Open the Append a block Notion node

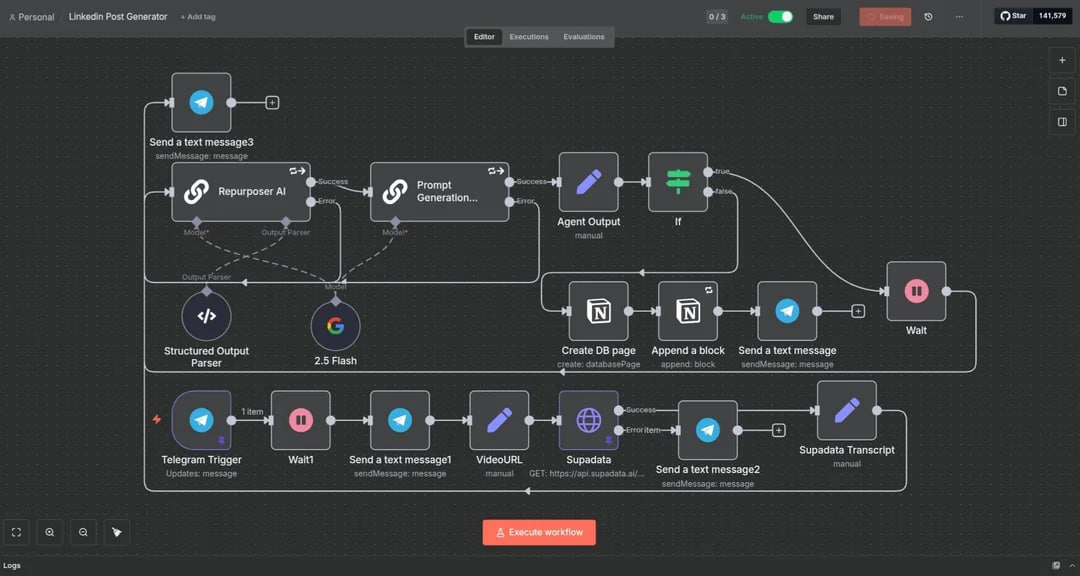click(688, 311)
